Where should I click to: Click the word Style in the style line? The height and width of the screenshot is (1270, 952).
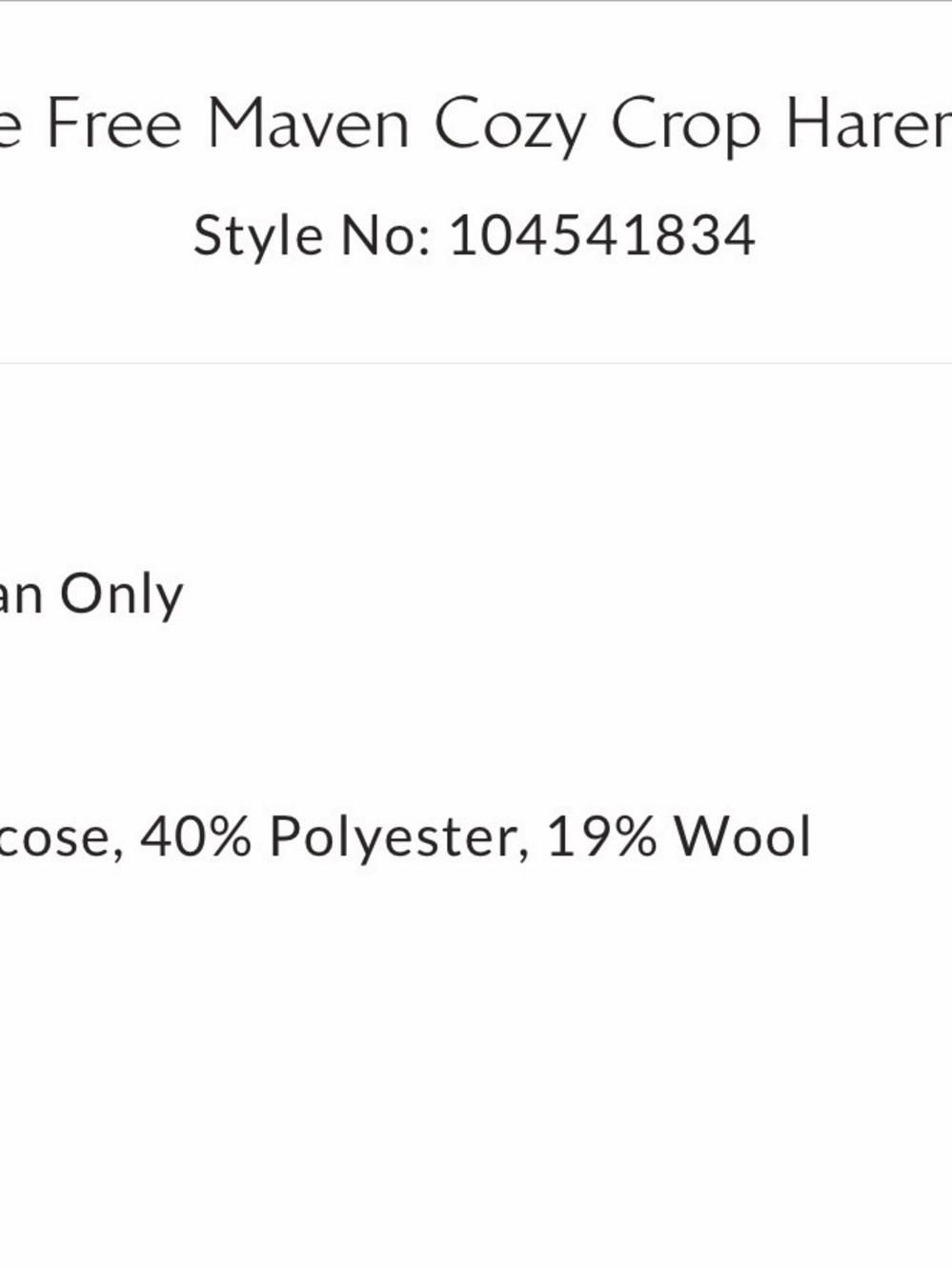point(258,236)
